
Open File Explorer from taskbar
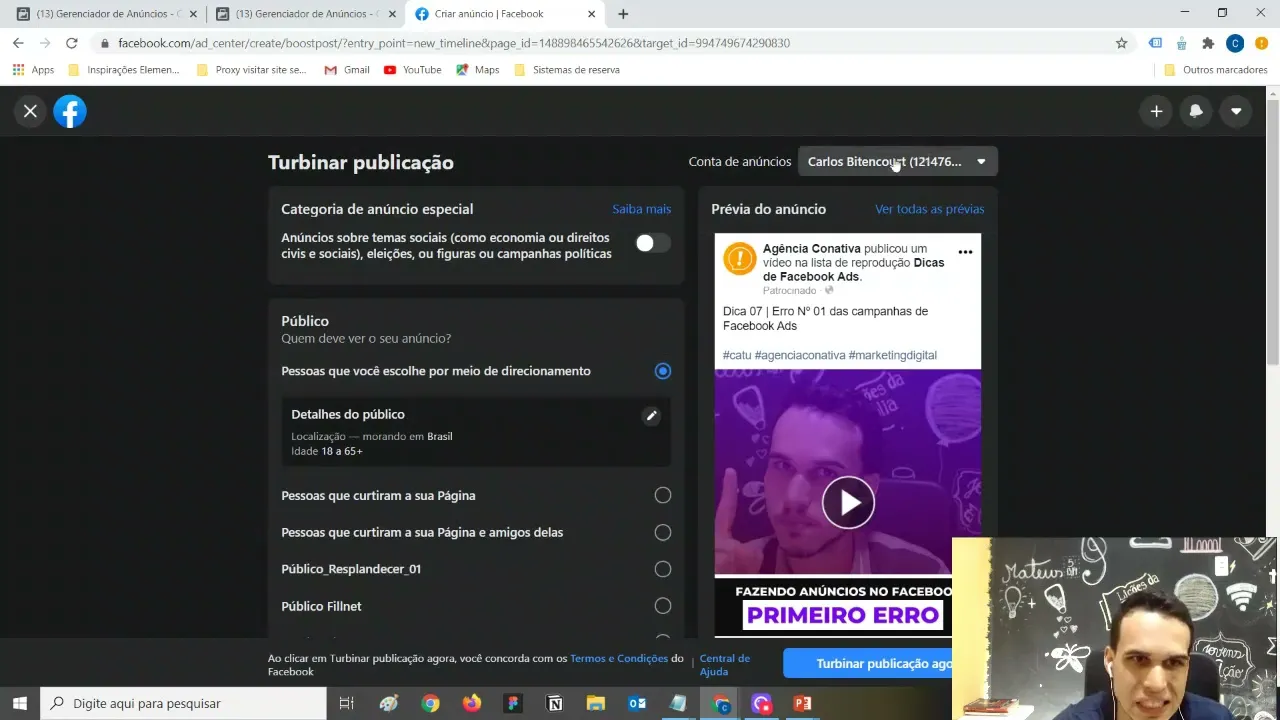pyautogui.click(x=596, y=703)
